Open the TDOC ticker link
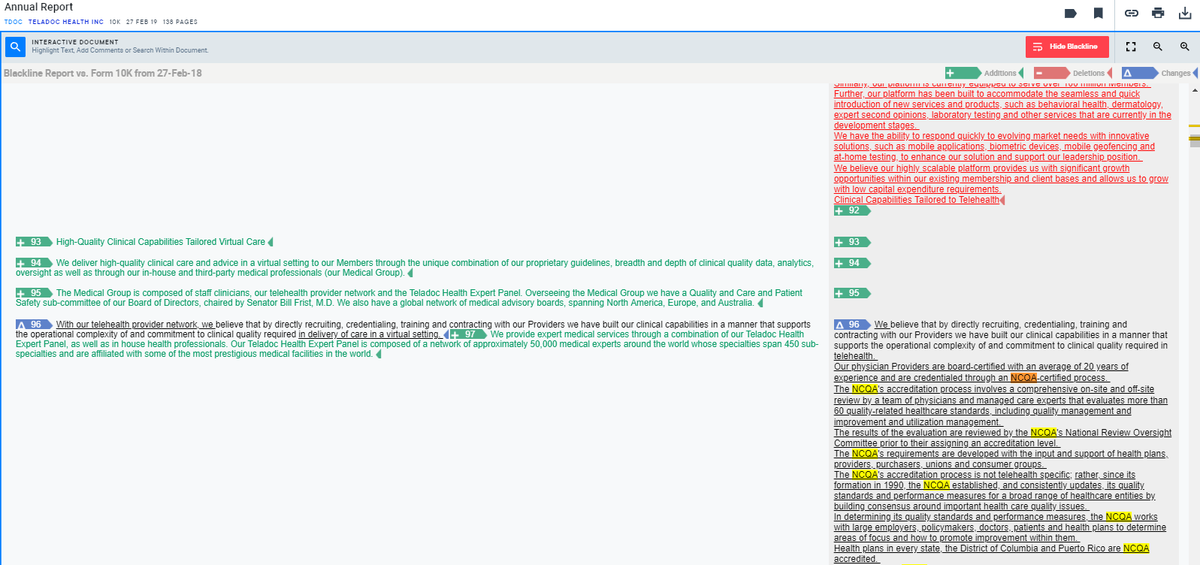 [x=13, y=22]
